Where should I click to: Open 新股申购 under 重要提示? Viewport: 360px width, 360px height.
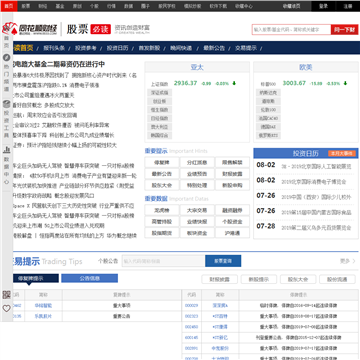tap(232, 185)
